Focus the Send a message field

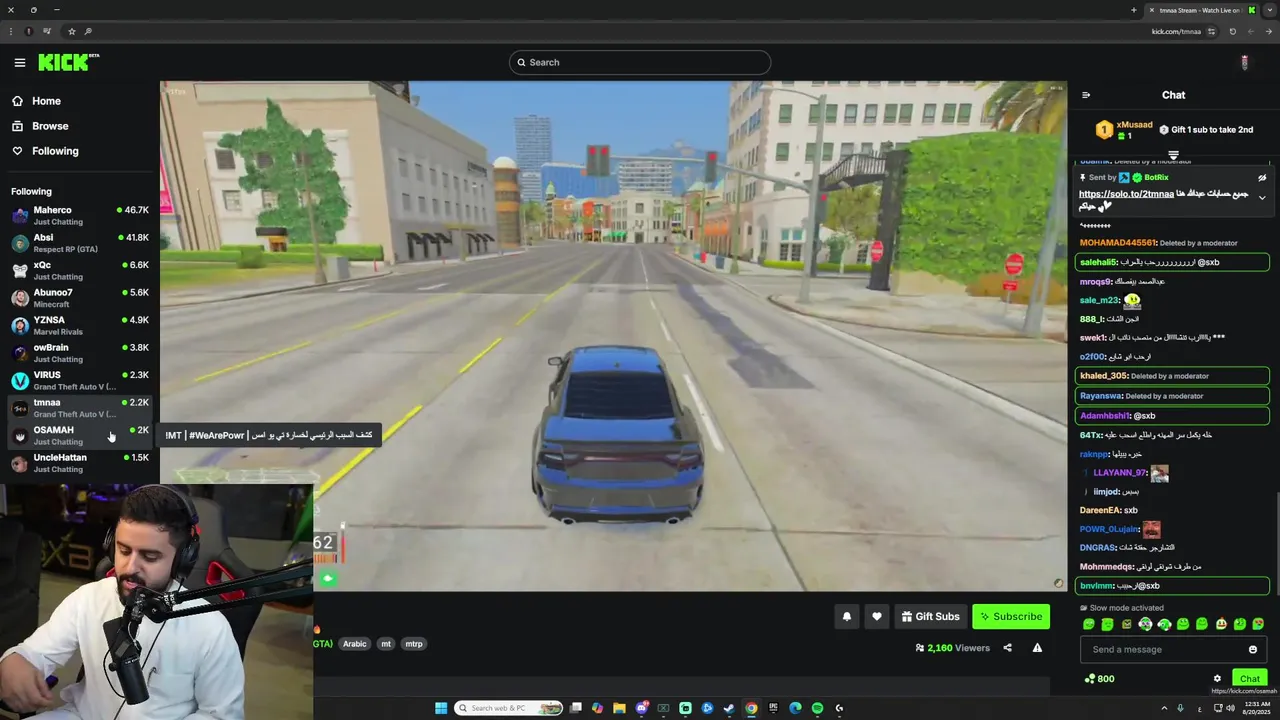pyautogui.click(x=1172, y=649)
